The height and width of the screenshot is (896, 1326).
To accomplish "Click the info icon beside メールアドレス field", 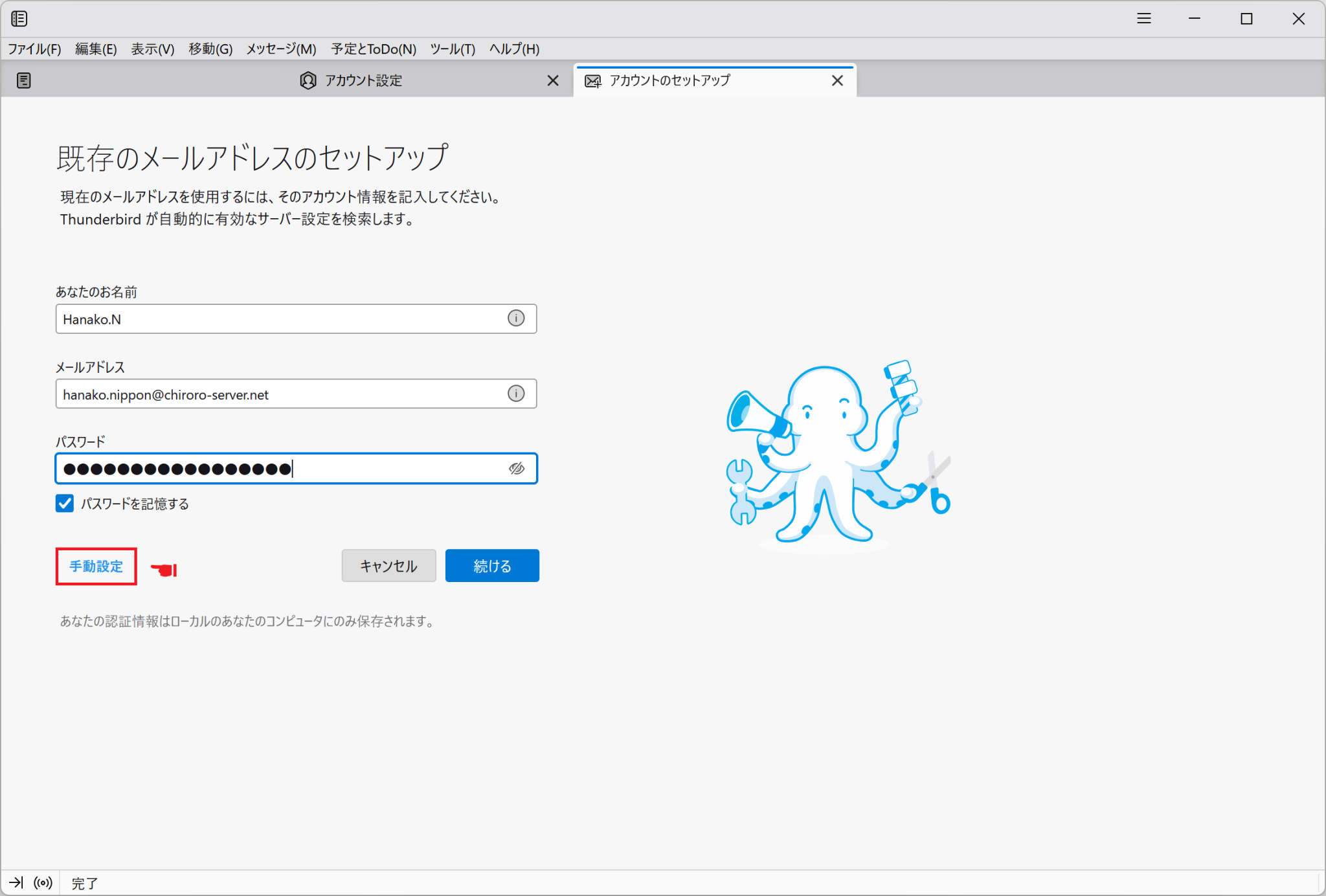I will (516, 393).
